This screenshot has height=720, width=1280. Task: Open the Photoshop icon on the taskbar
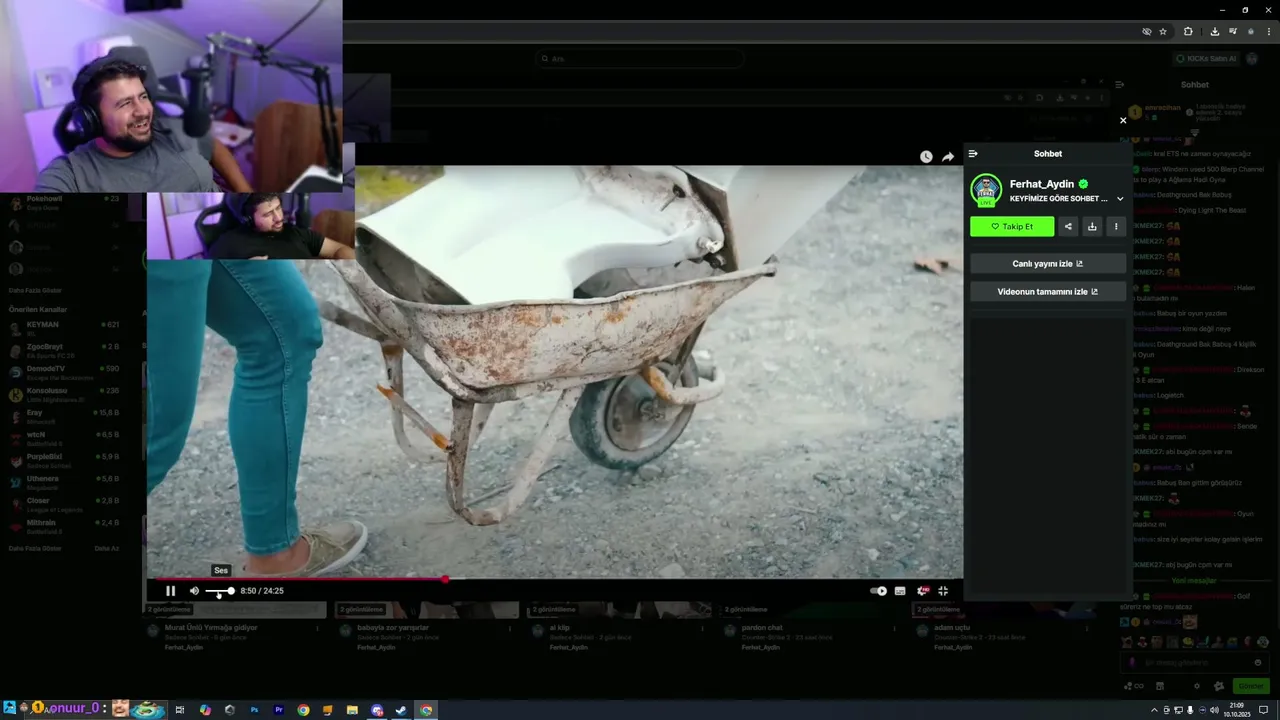pyautogui.click(x=254, y=710)
